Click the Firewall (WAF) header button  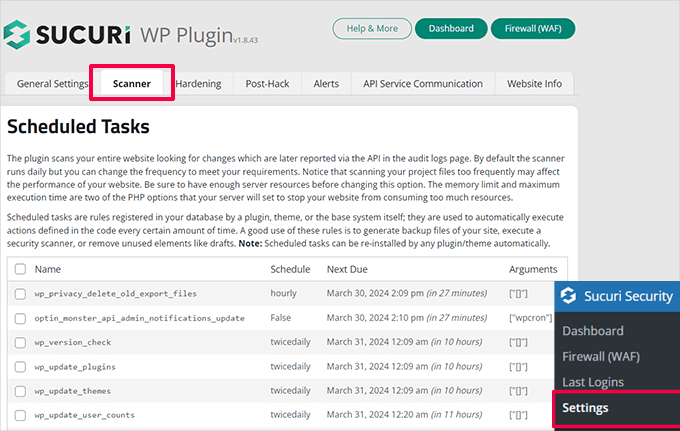click(x=532, y=28)
